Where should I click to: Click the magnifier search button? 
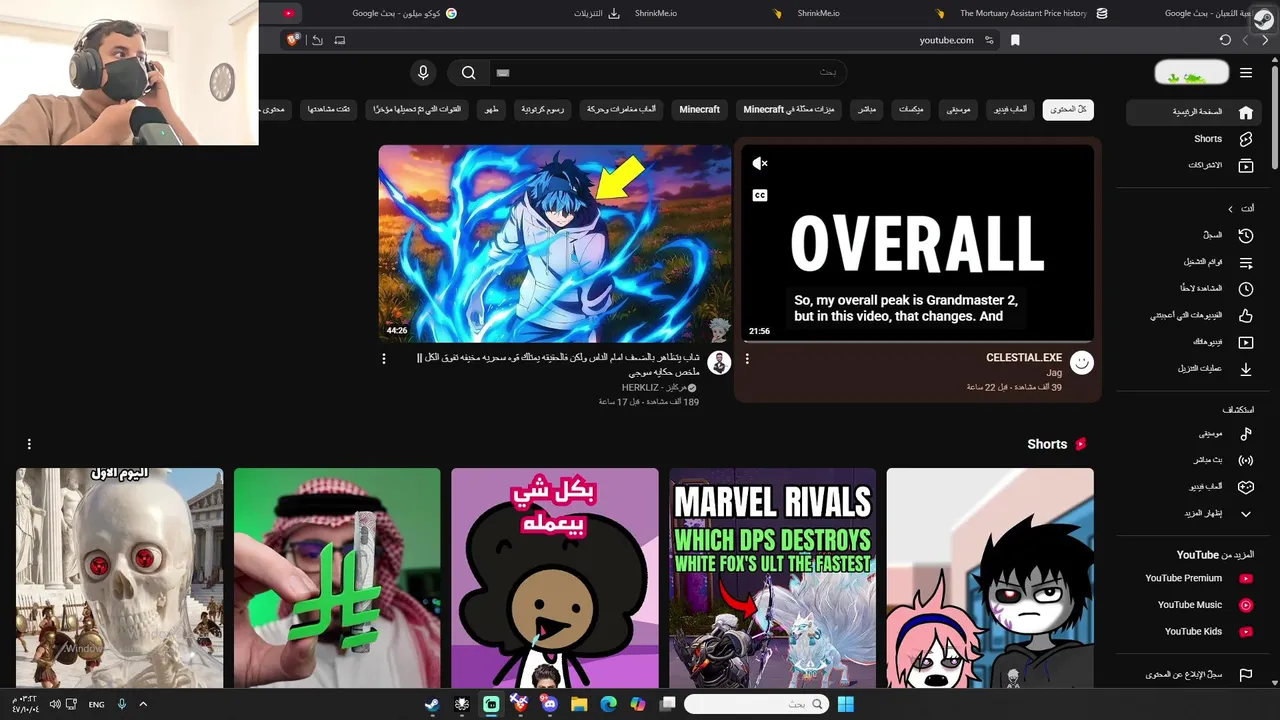(x=468, y=73)
